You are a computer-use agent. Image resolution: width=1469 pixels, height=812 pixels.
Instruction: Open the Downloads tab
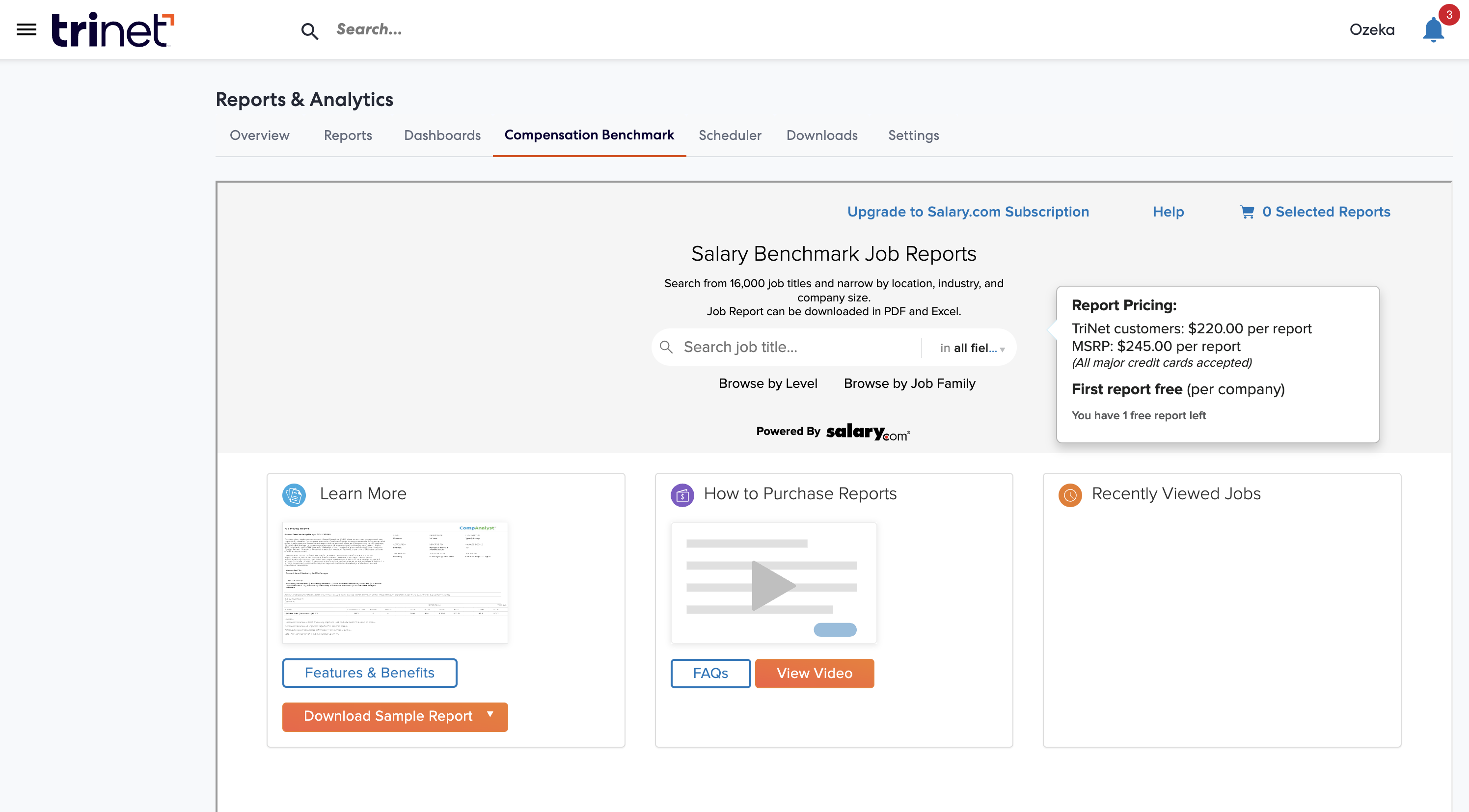(822, 135)
